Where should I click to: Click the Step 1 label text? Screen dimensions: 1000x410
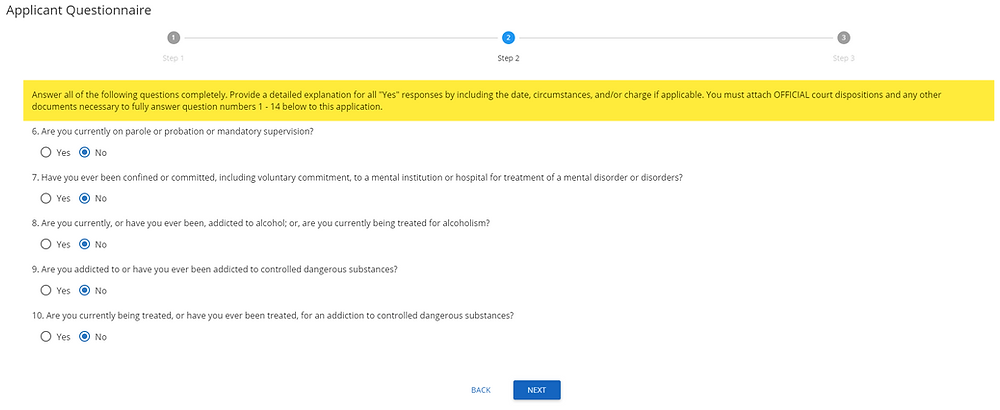coord(173,58)
